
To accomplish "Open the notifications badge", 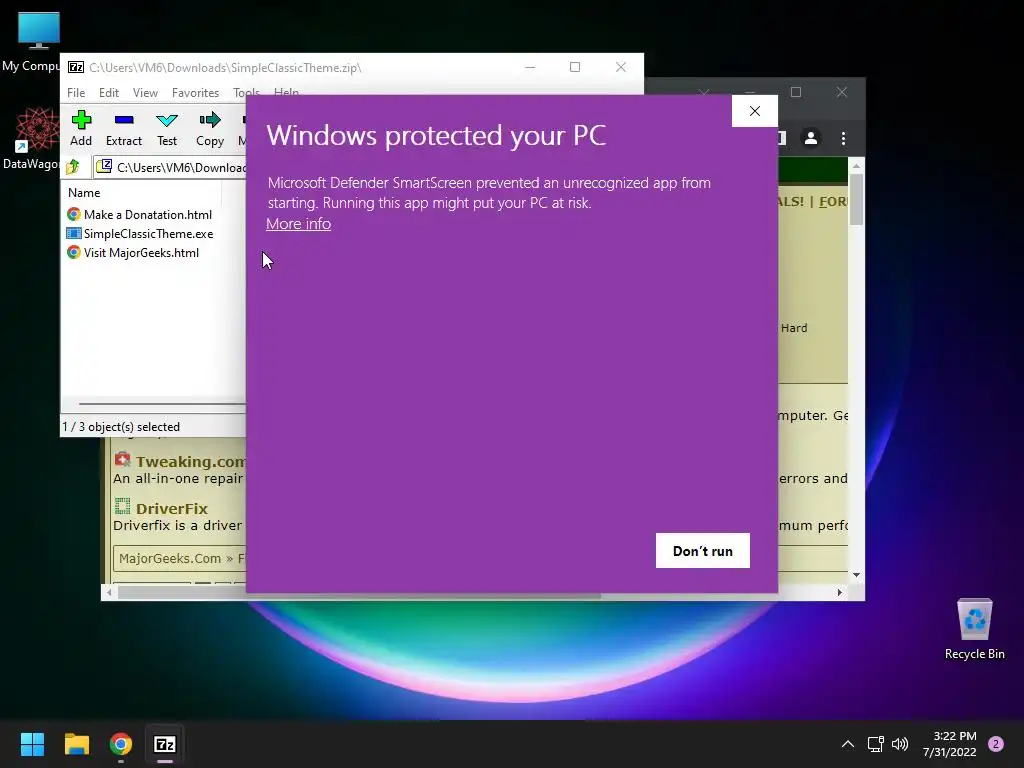I will pos(996,744).
